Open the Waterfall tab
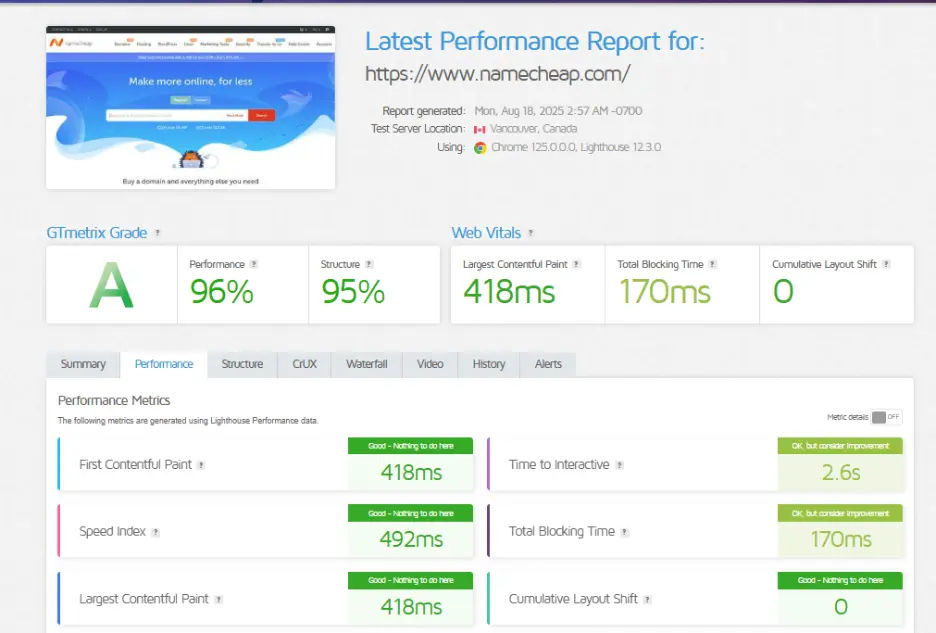Screen dimensions: 936x633 pyautogui.click(x=367, y=364)
